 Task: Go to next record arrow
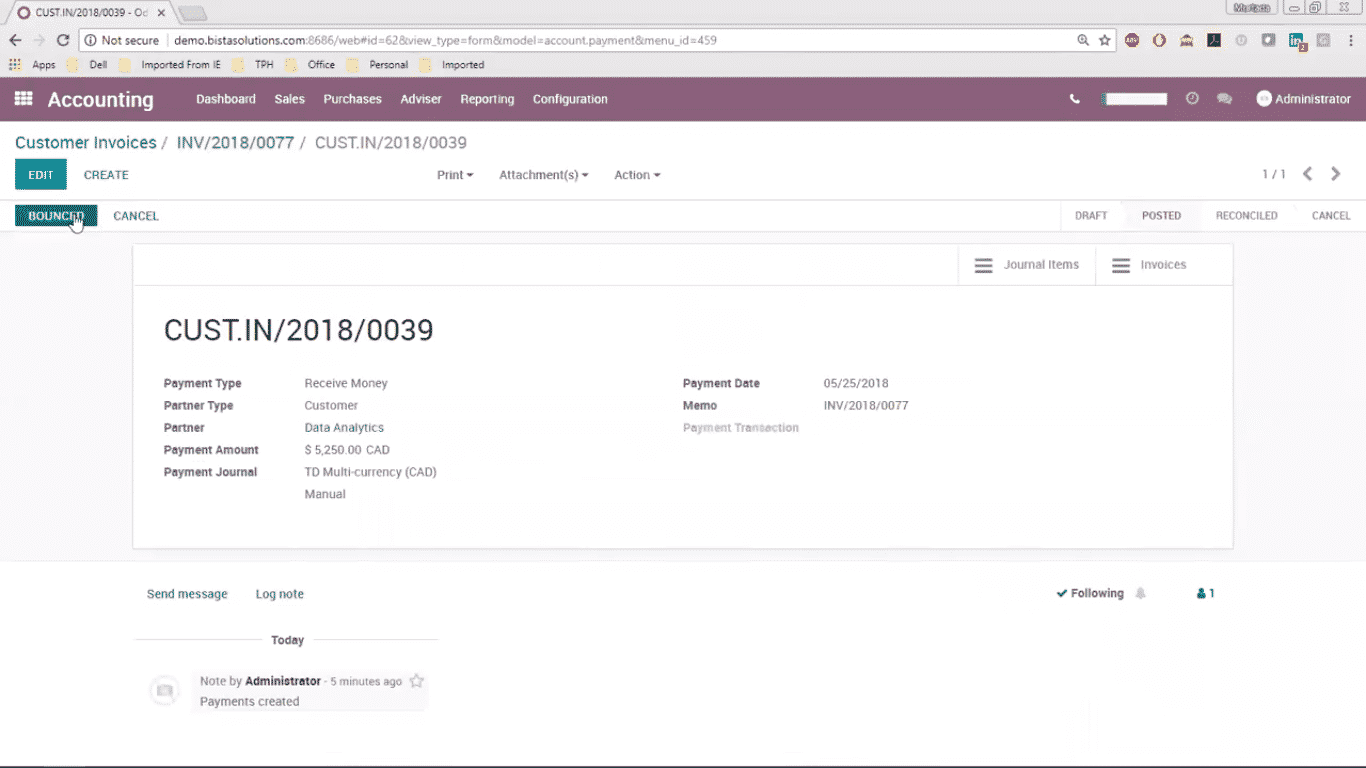(x=1336, y=174)
